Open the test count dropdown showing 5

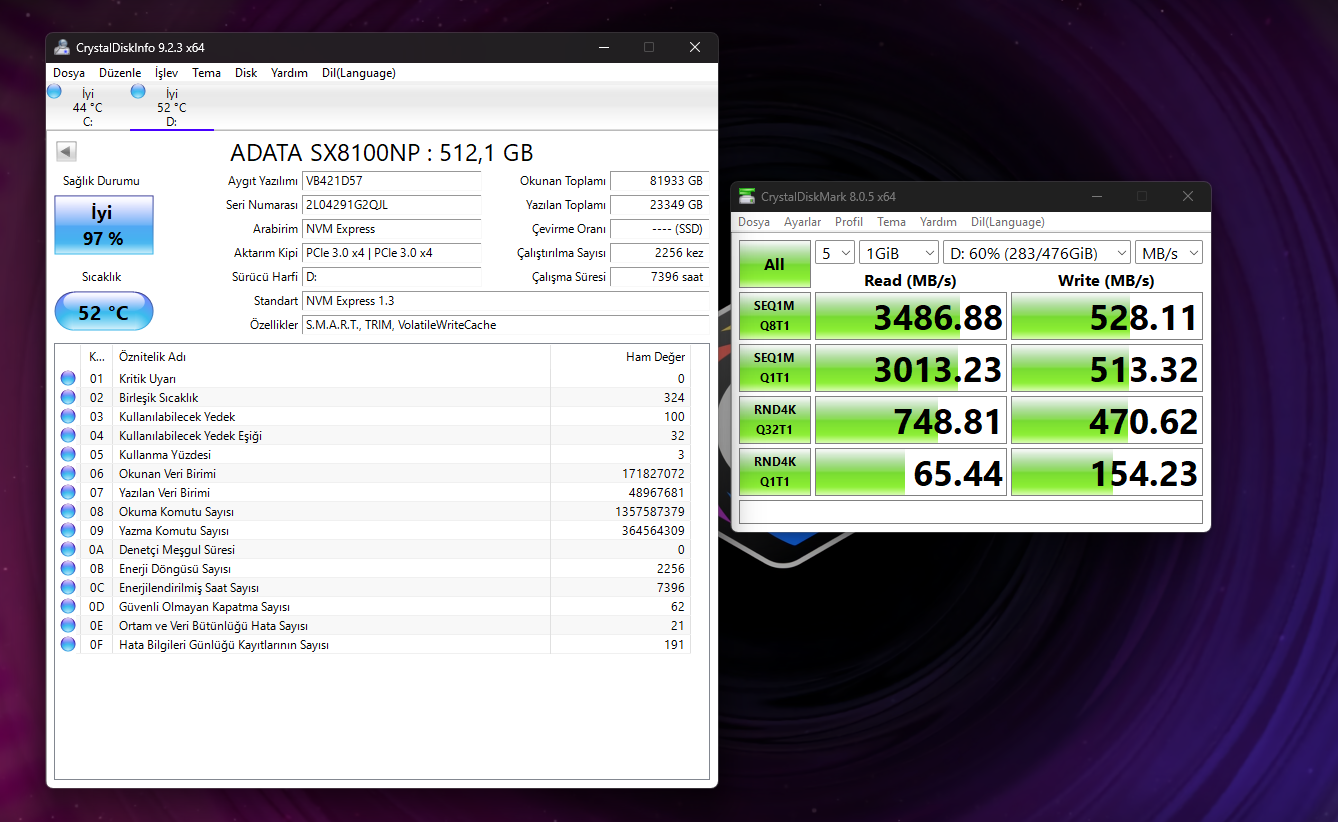(x=835, y=253)
